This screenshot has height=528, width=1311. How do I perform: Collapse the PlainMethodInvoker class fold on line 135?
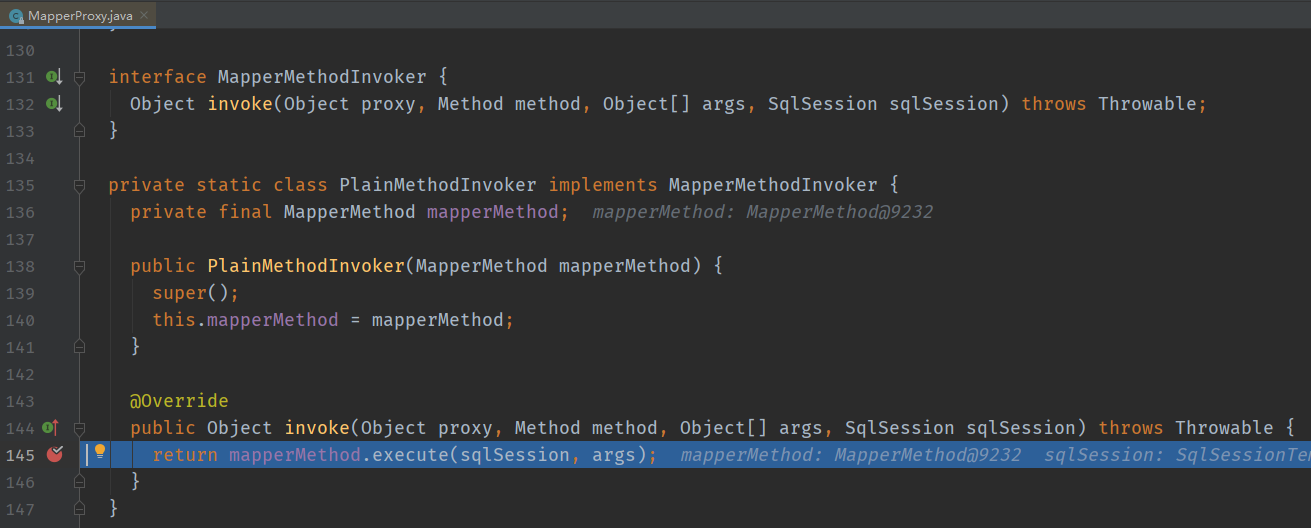click(80, 185)
